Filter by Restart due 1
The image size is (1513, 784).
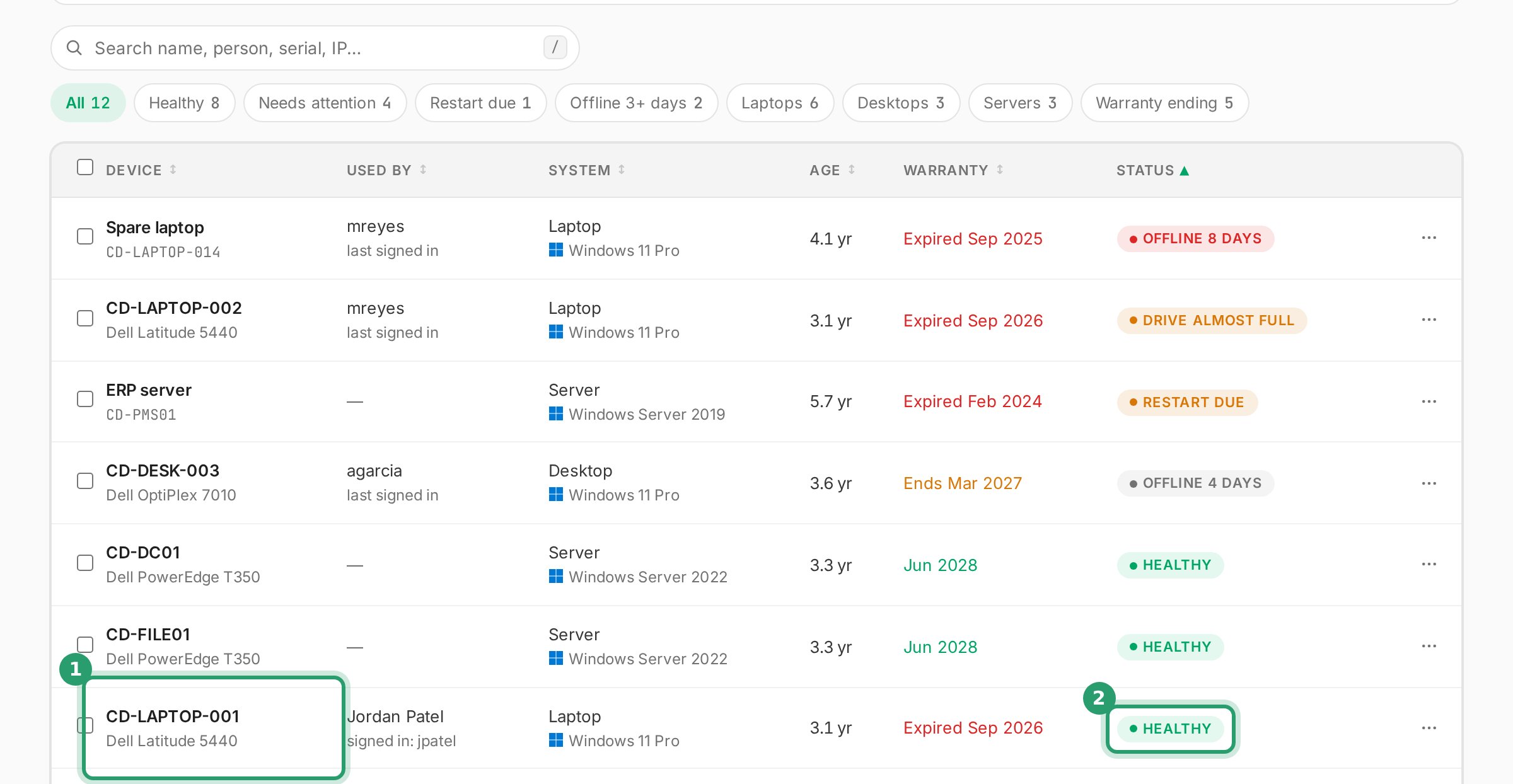tap(480, 103)
